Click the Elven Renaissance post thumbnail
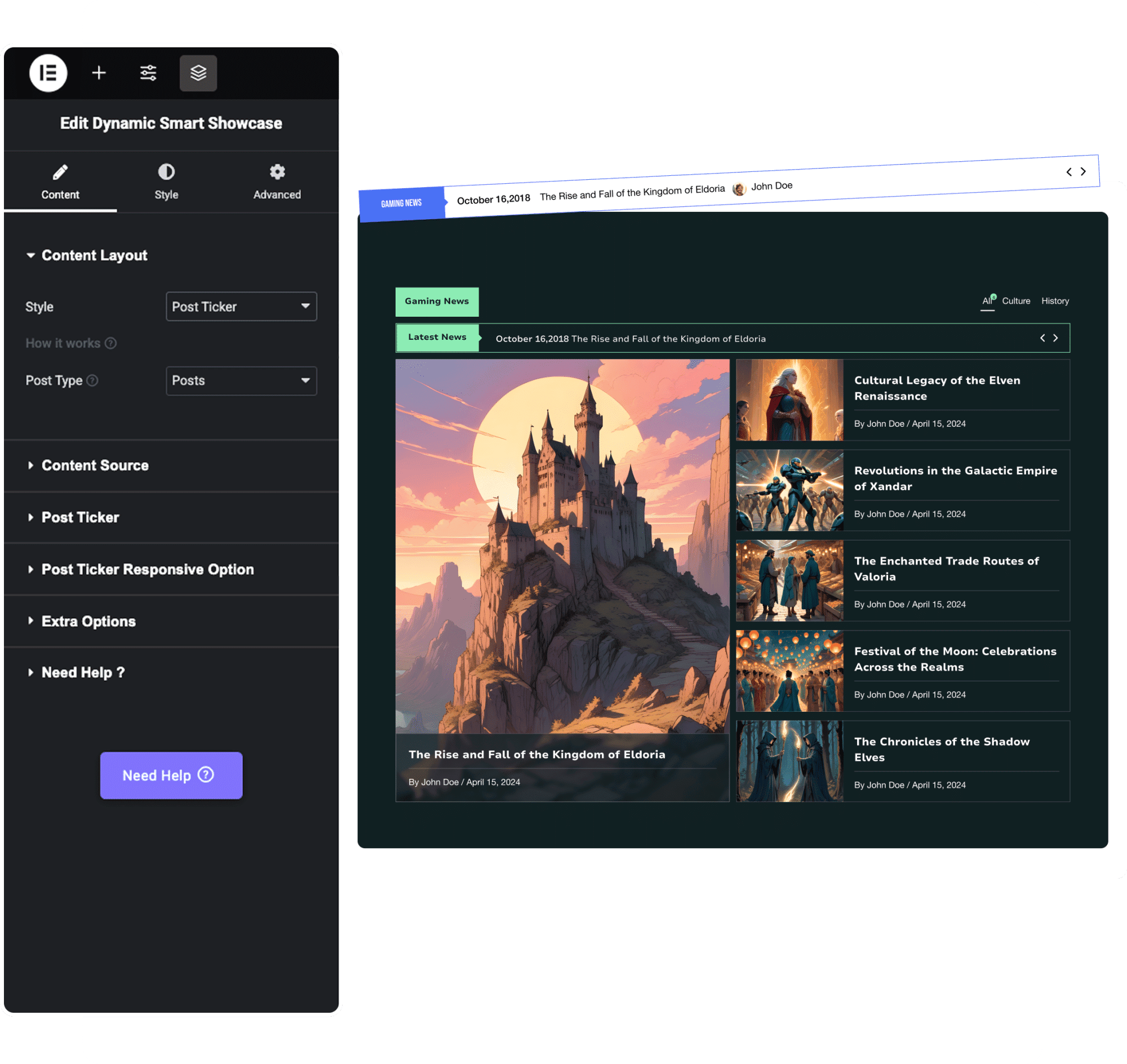Screen dimensions: 1127x1064 [789, 400]
